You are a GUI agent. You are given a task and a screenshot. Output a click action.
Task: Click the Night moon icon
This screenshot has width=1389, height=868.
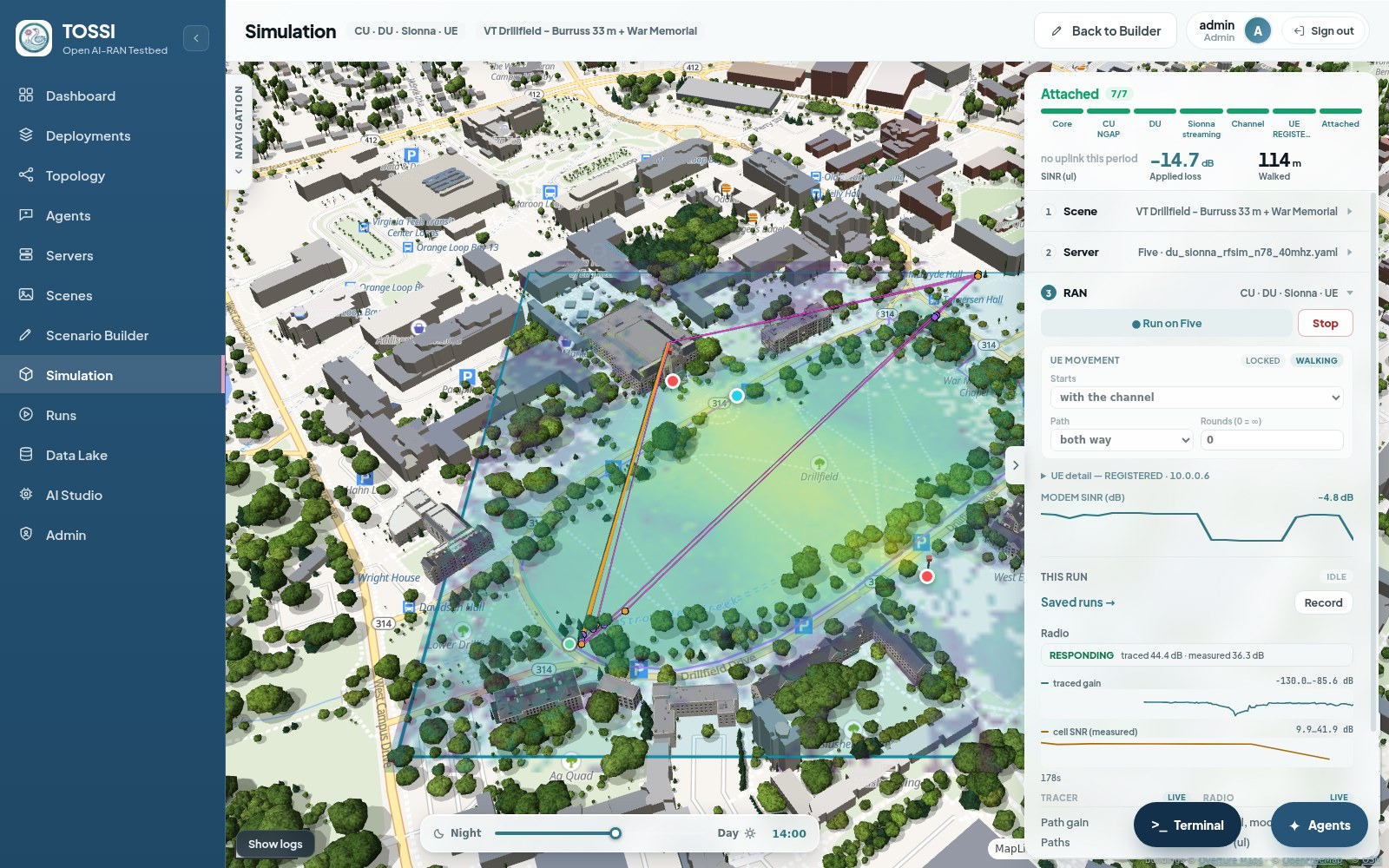(438, 833)
